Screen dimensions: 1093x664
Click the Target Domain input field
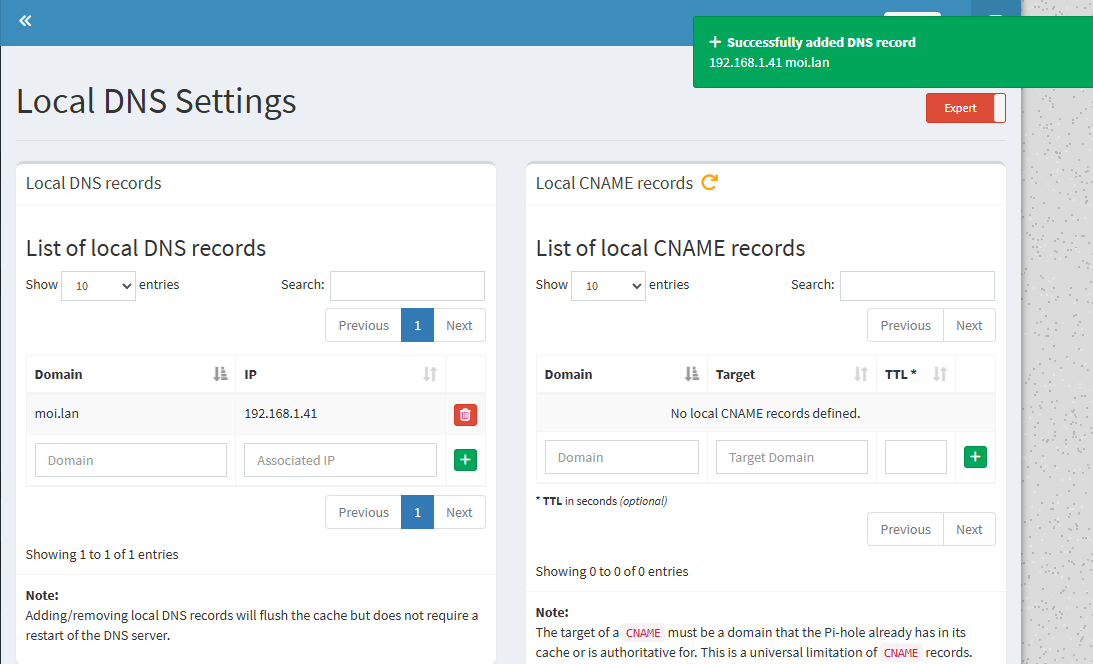point(791,457)
